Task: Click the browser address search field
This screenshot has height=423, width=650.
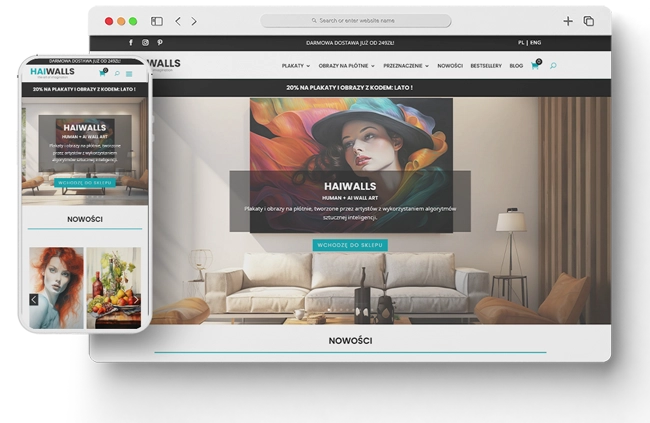Action: (x=356, y=21)
